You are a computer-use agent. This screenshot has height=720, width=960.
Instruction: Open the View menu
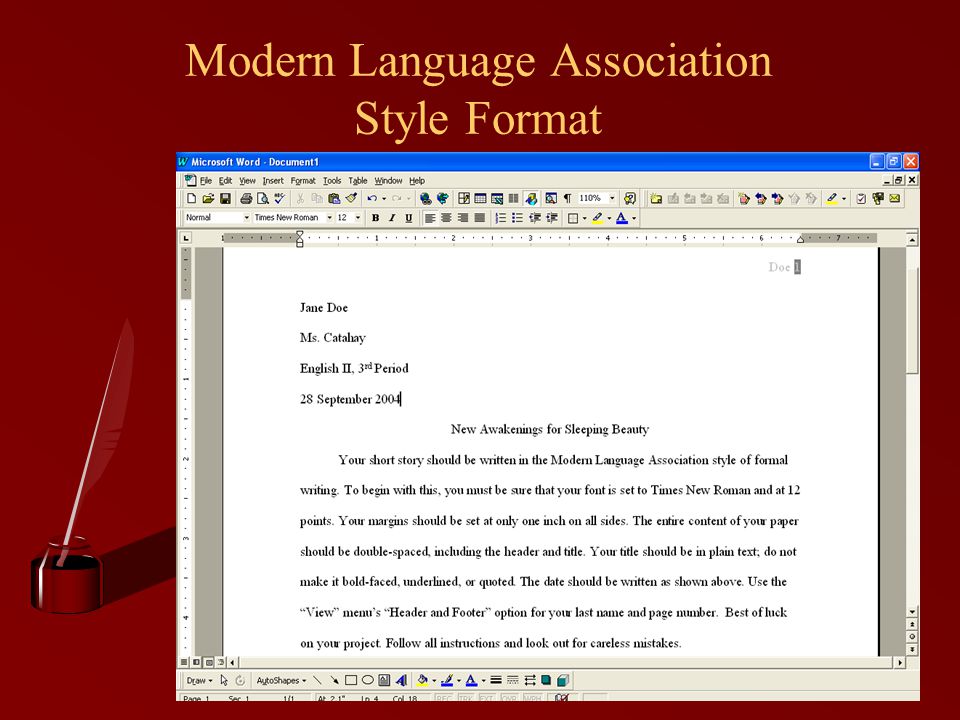click(x=247, y=181)
